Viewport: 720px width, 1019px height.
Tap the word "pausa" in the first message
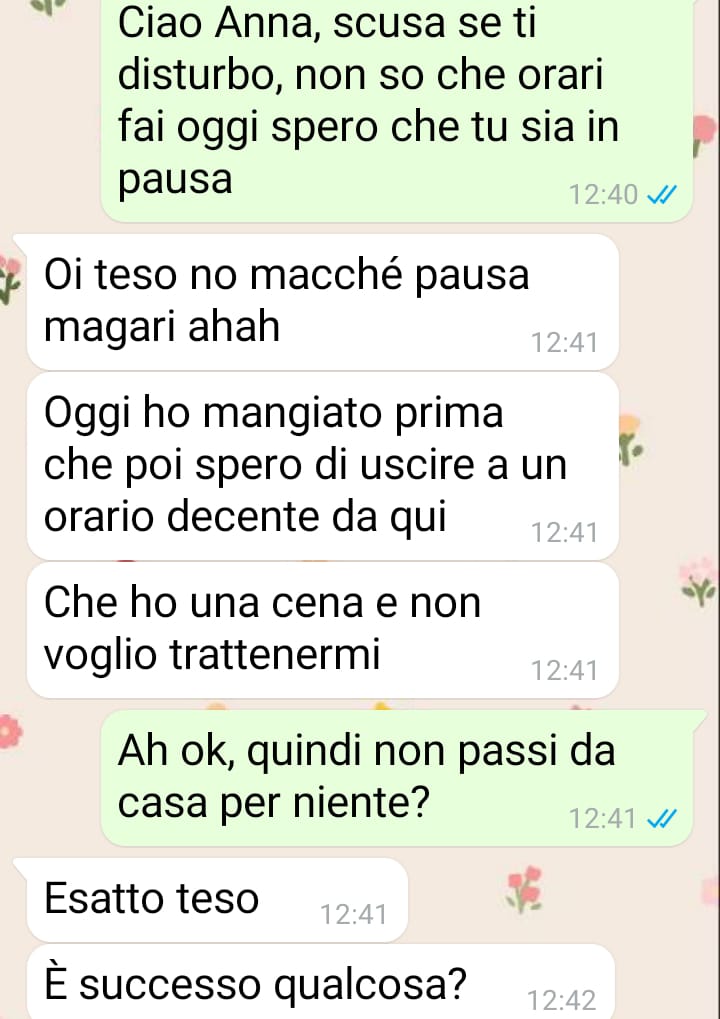click(175, 179)
